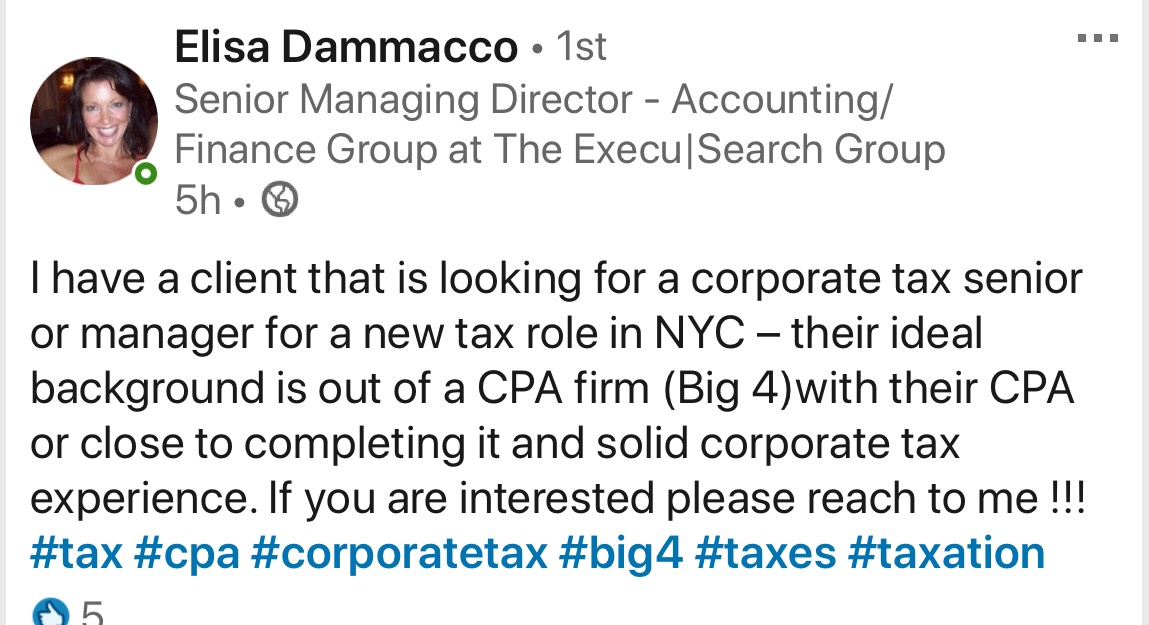The image size is (1149, 625).
Task: Click the Senior Managing Director headline line
Action: pyautogui.click(x=533, y=100)
